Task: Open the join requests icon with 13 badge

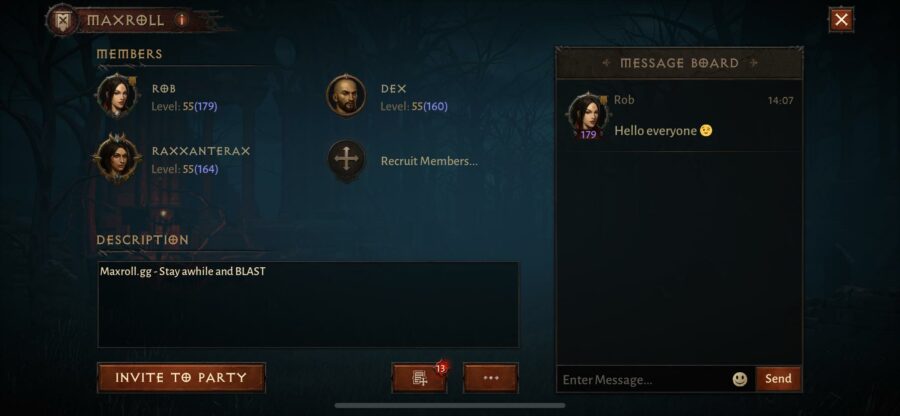Action: (420, 378)
